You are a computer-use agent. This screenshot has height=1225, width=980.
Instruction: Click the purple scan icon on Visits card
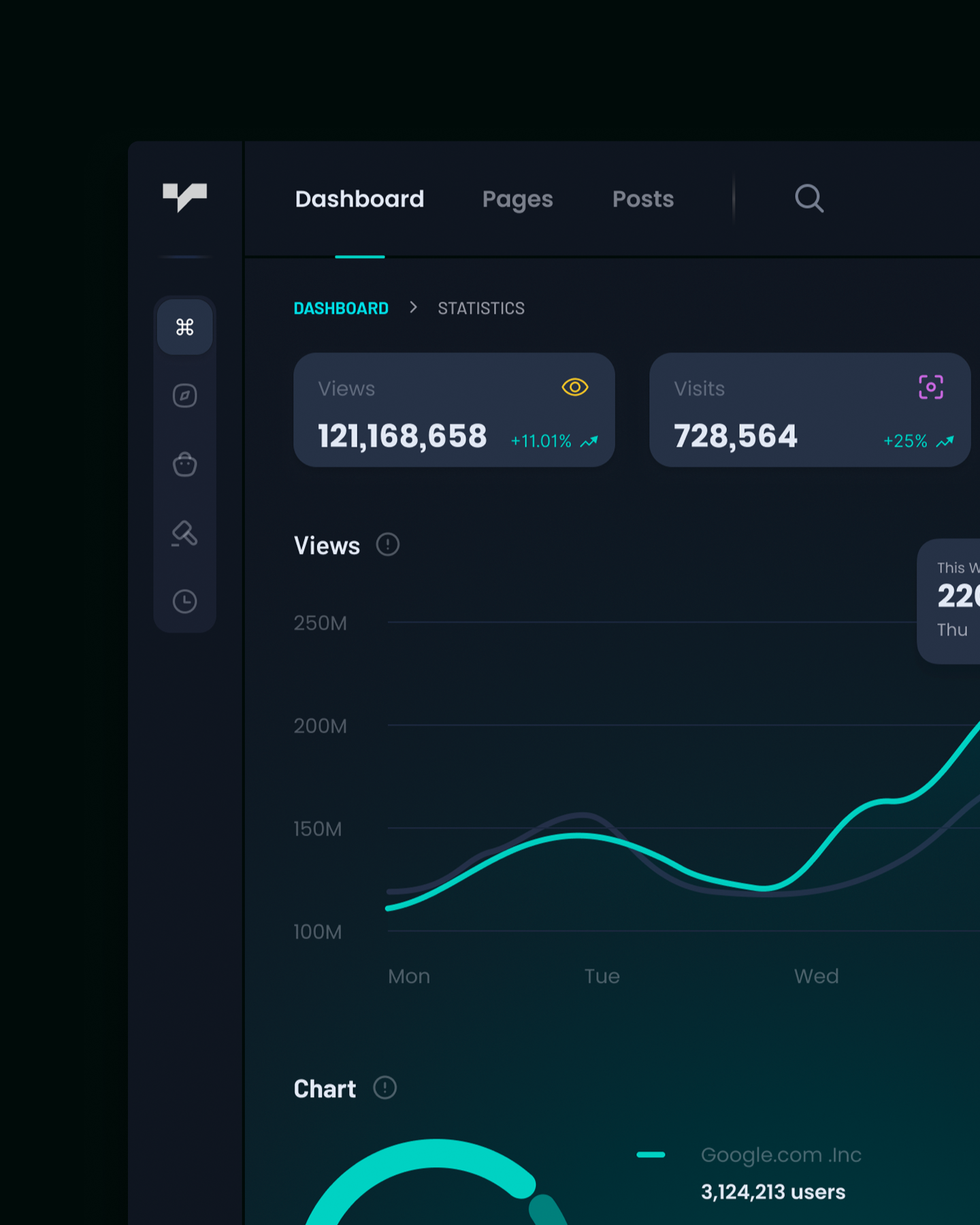click(x=930, y=387)
